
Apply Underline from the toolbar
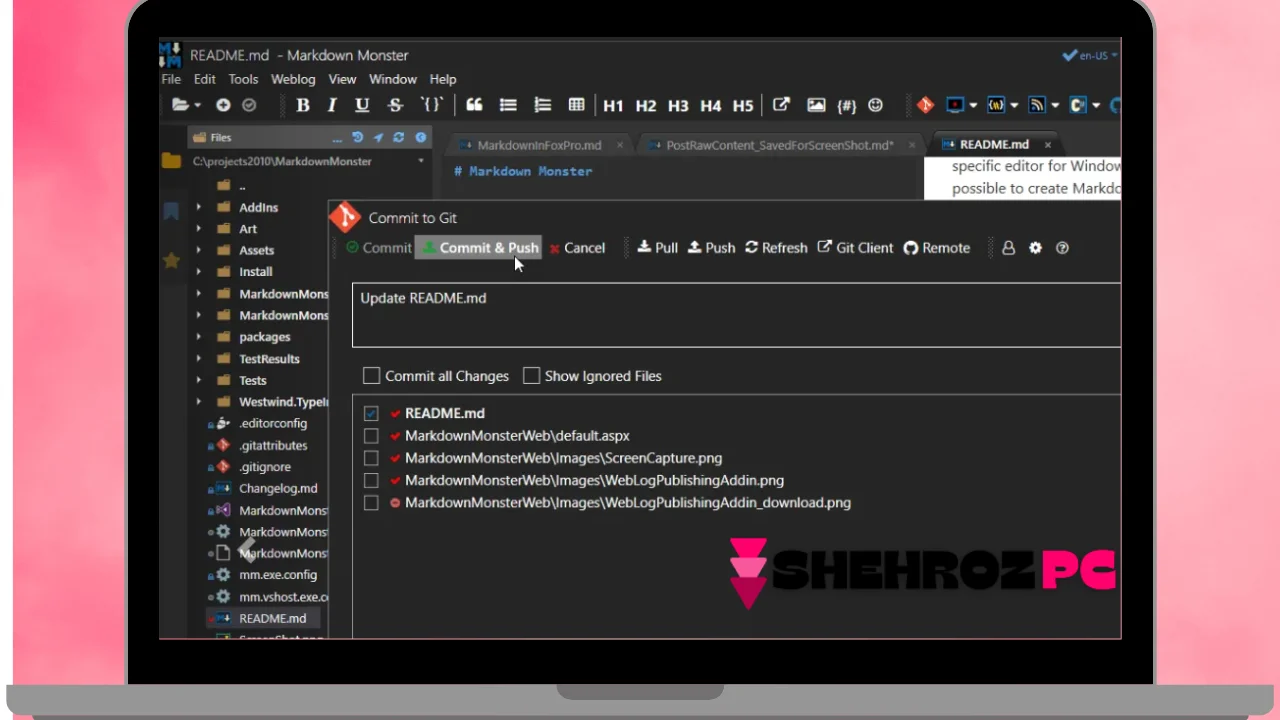[362, 105]
